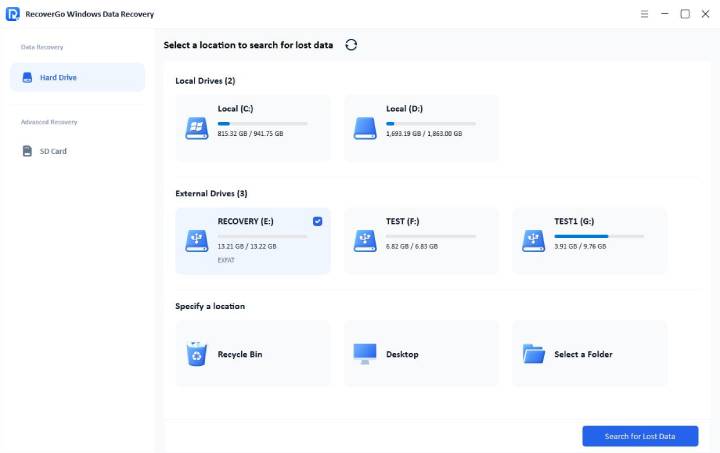720x453 pixels.
Task: Click the Desktop monitor icon
Action: (x=364, y=354)
